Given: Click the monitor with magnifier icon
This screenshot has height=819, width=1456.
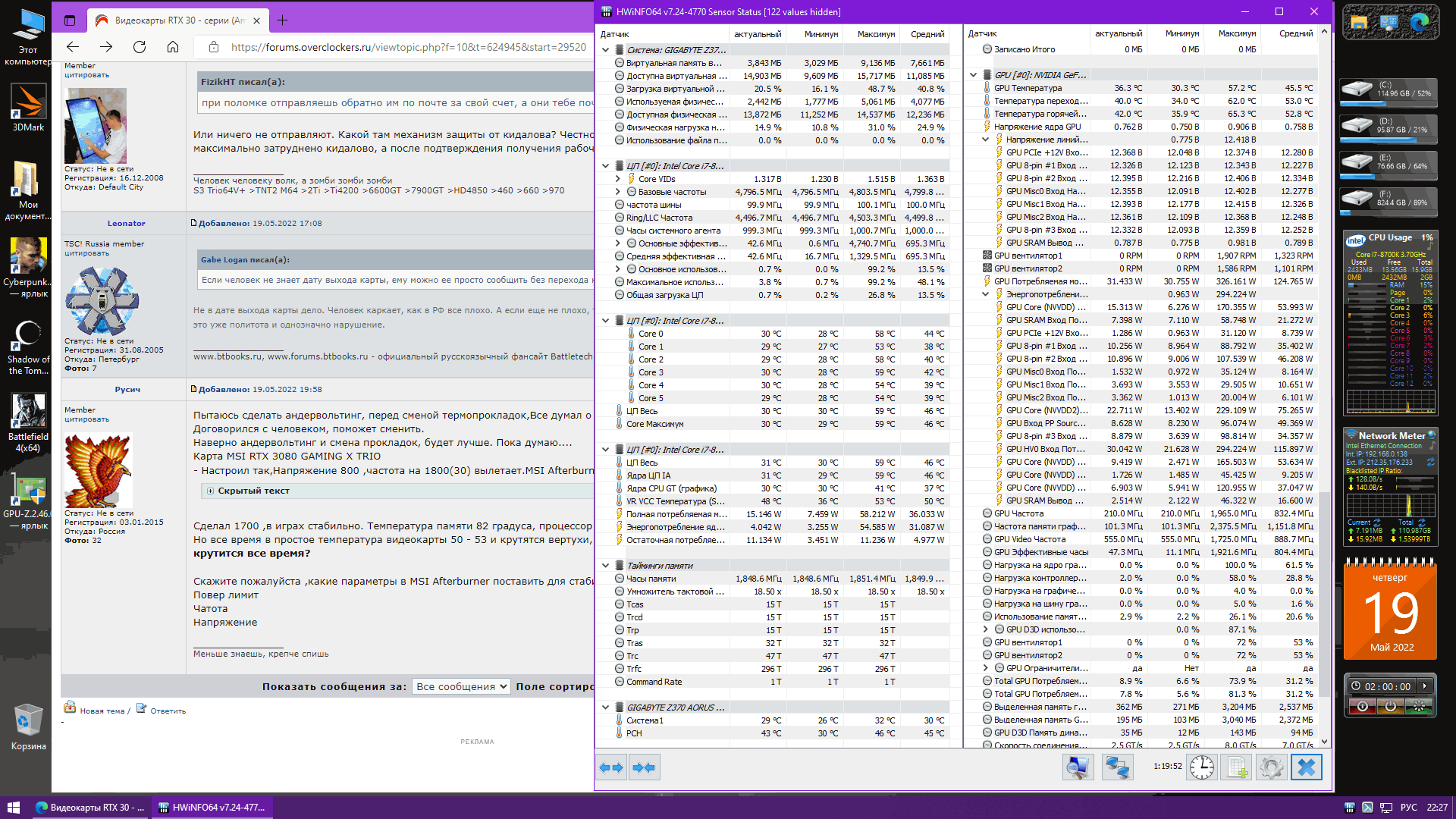Looking at the screenshot, I should click(1078, 767).
